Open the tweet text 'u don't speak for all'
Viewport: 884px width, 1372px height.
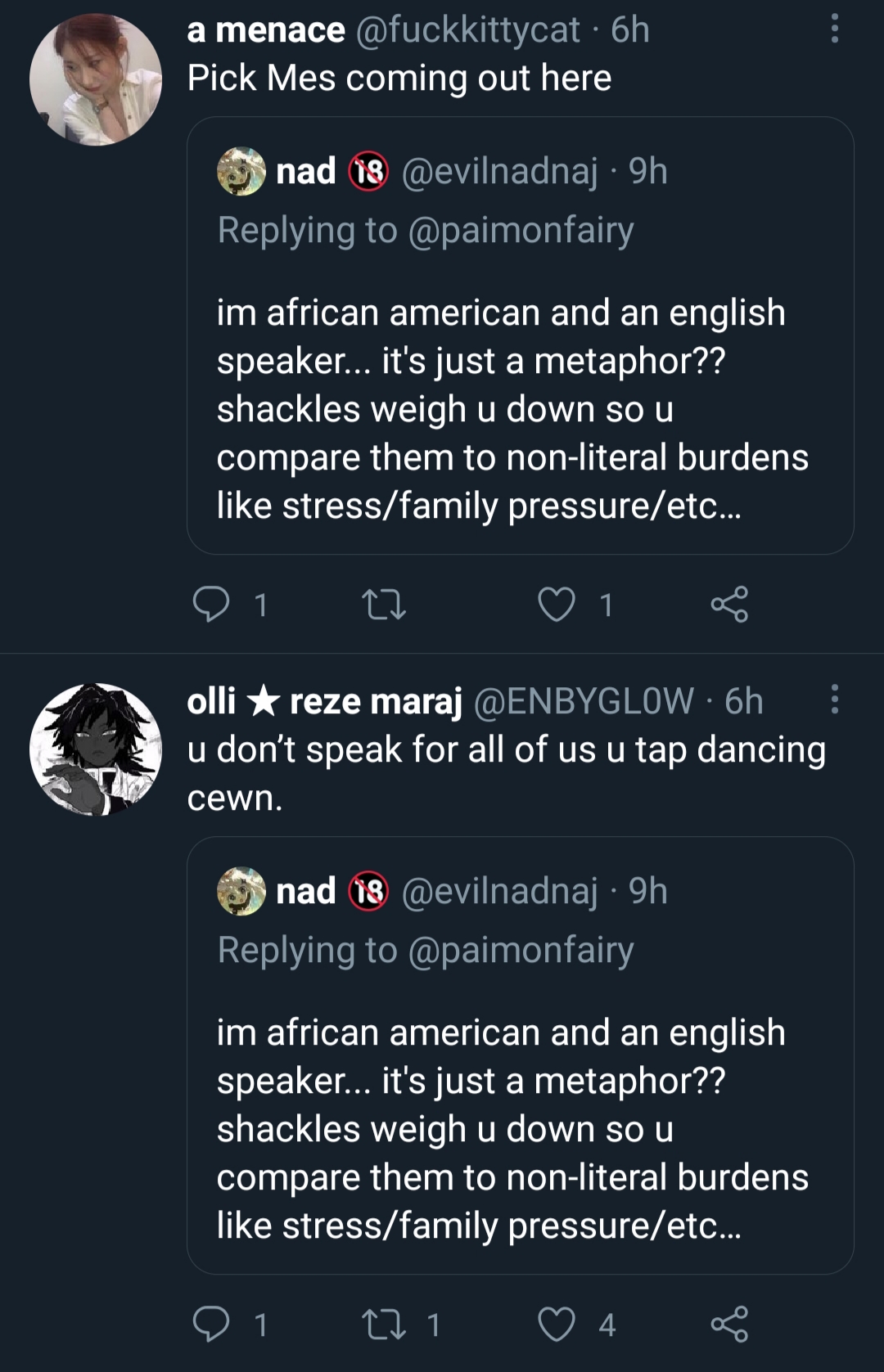coord(507,773)
